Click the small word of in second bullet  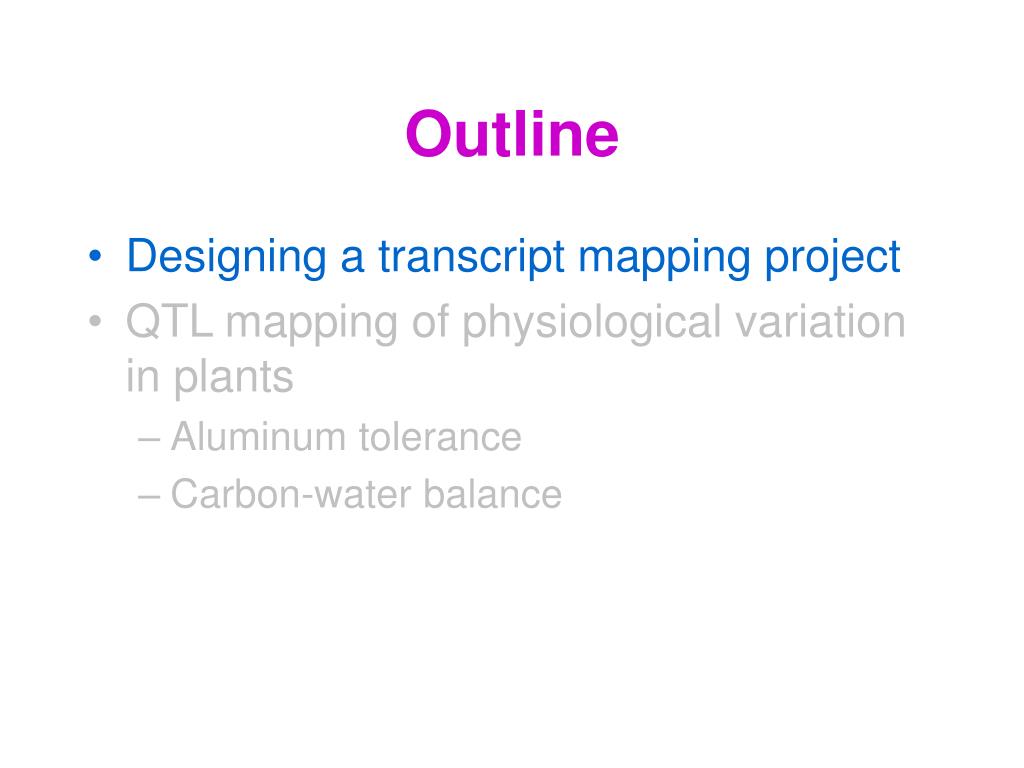[430, 321]
